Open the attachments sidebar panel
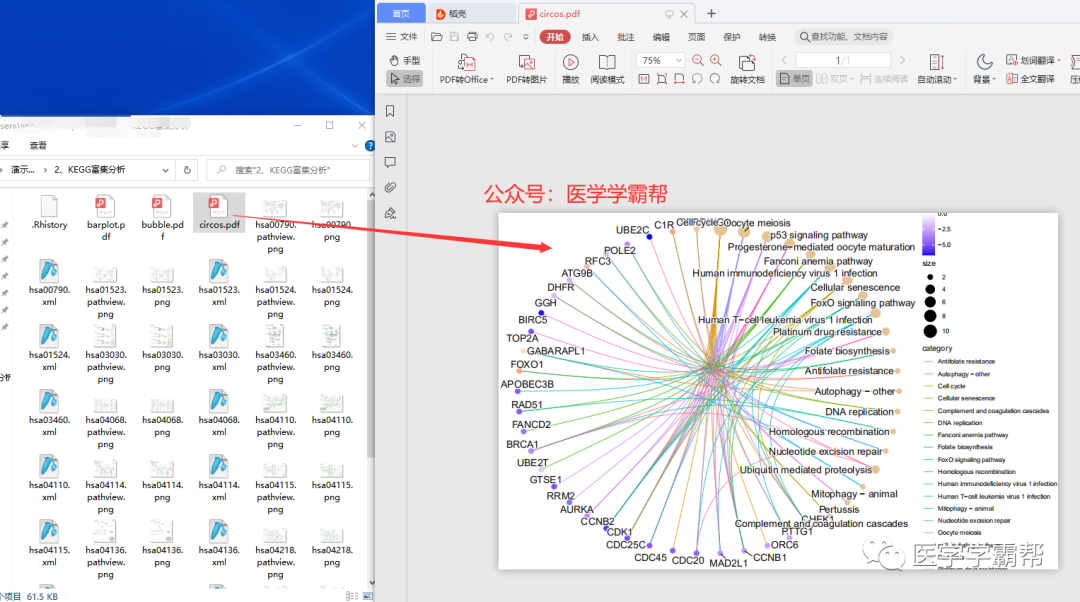 [390, 187]
